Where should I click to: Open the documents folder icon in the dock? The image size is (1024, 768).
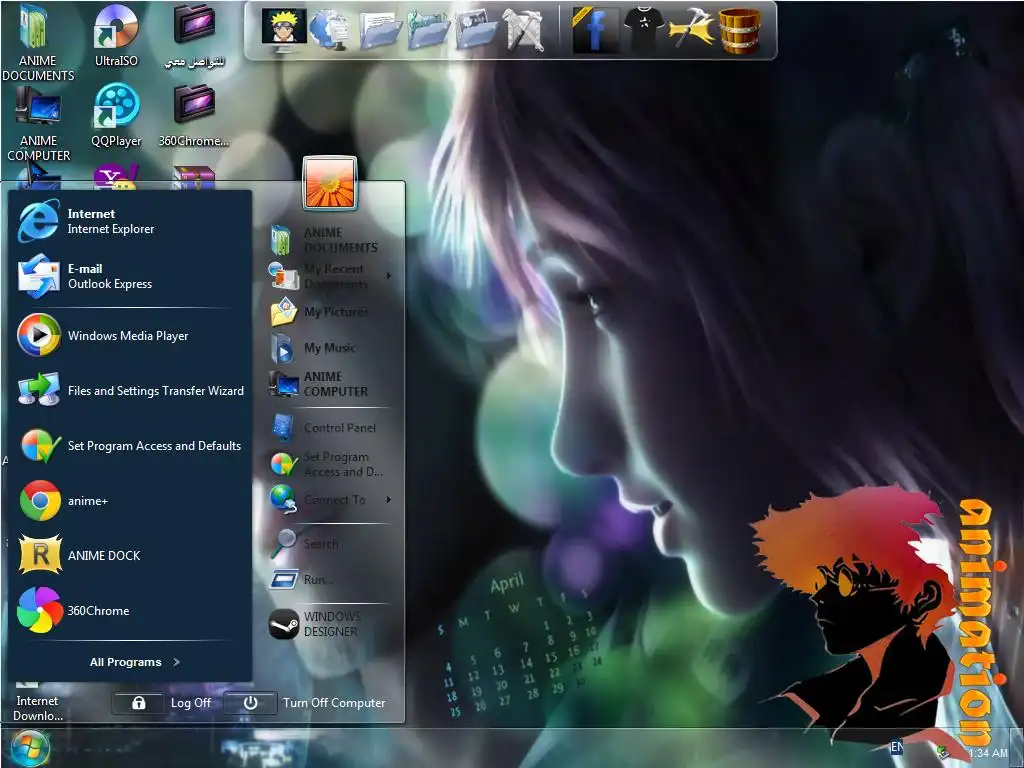coord(380,30)
